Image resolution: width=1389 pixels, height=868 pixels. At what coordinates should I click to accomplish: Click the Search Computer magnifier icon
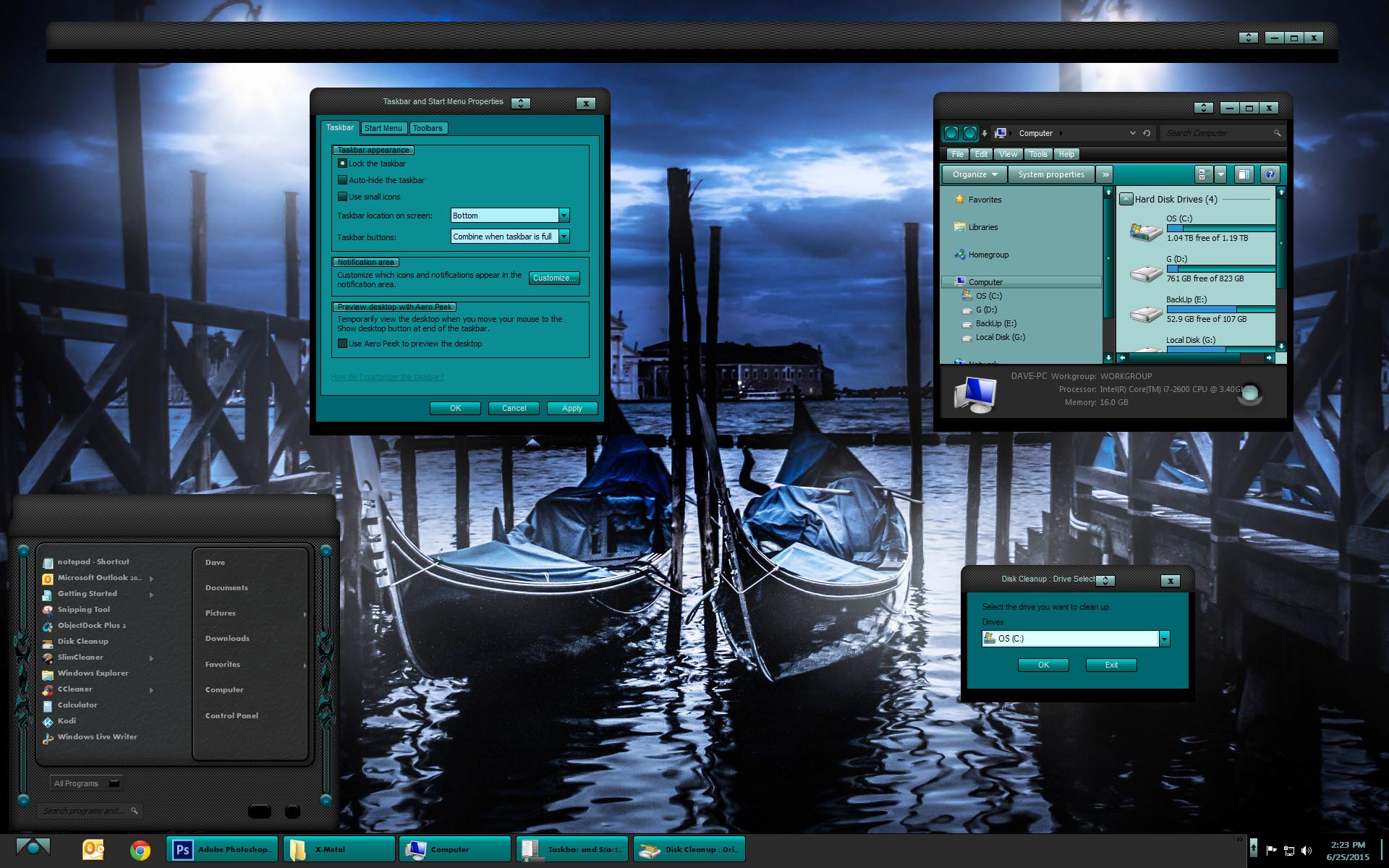click(1277, 133)
